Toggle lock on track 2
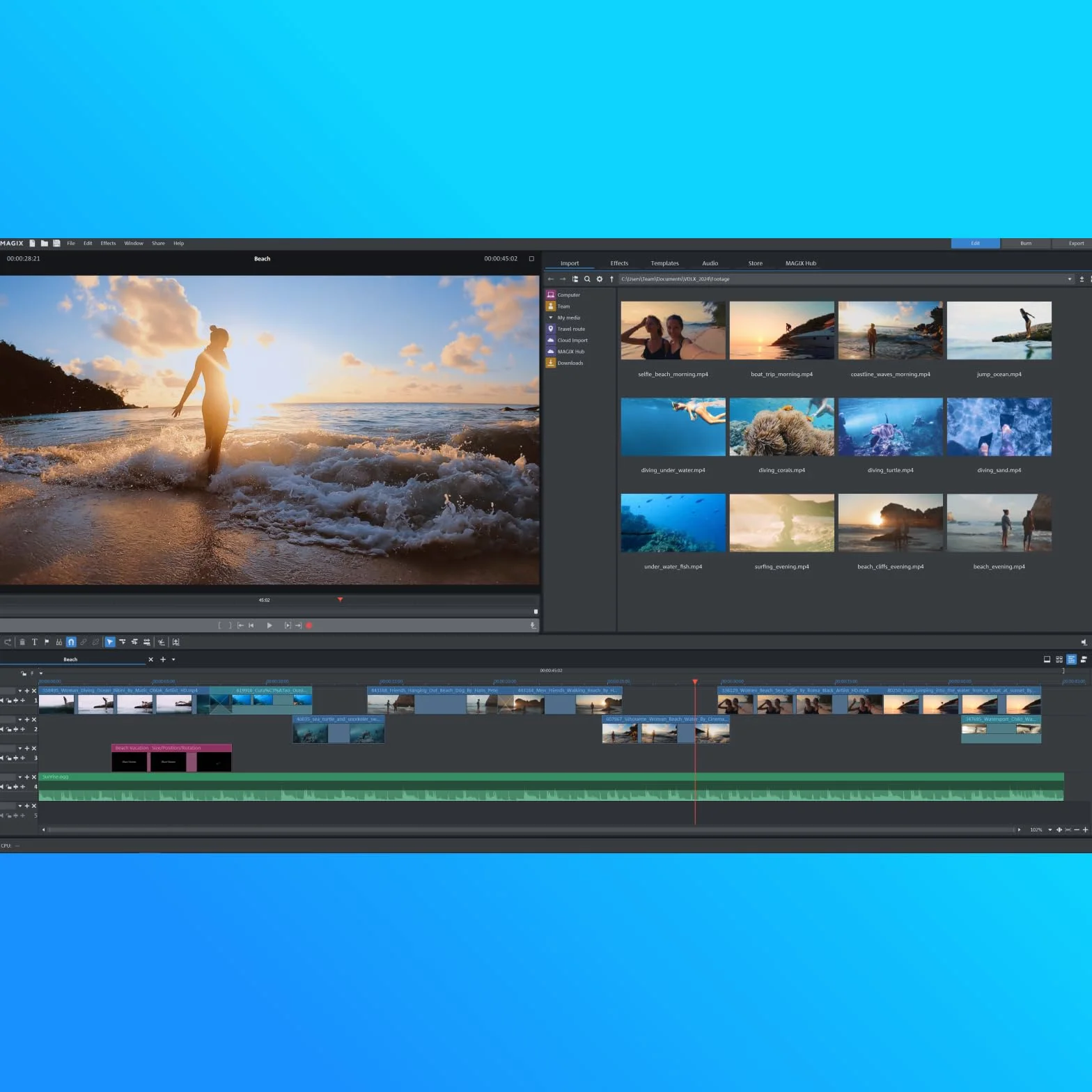The width and height of the screenshot is (1092, 1092). (9, 729)
